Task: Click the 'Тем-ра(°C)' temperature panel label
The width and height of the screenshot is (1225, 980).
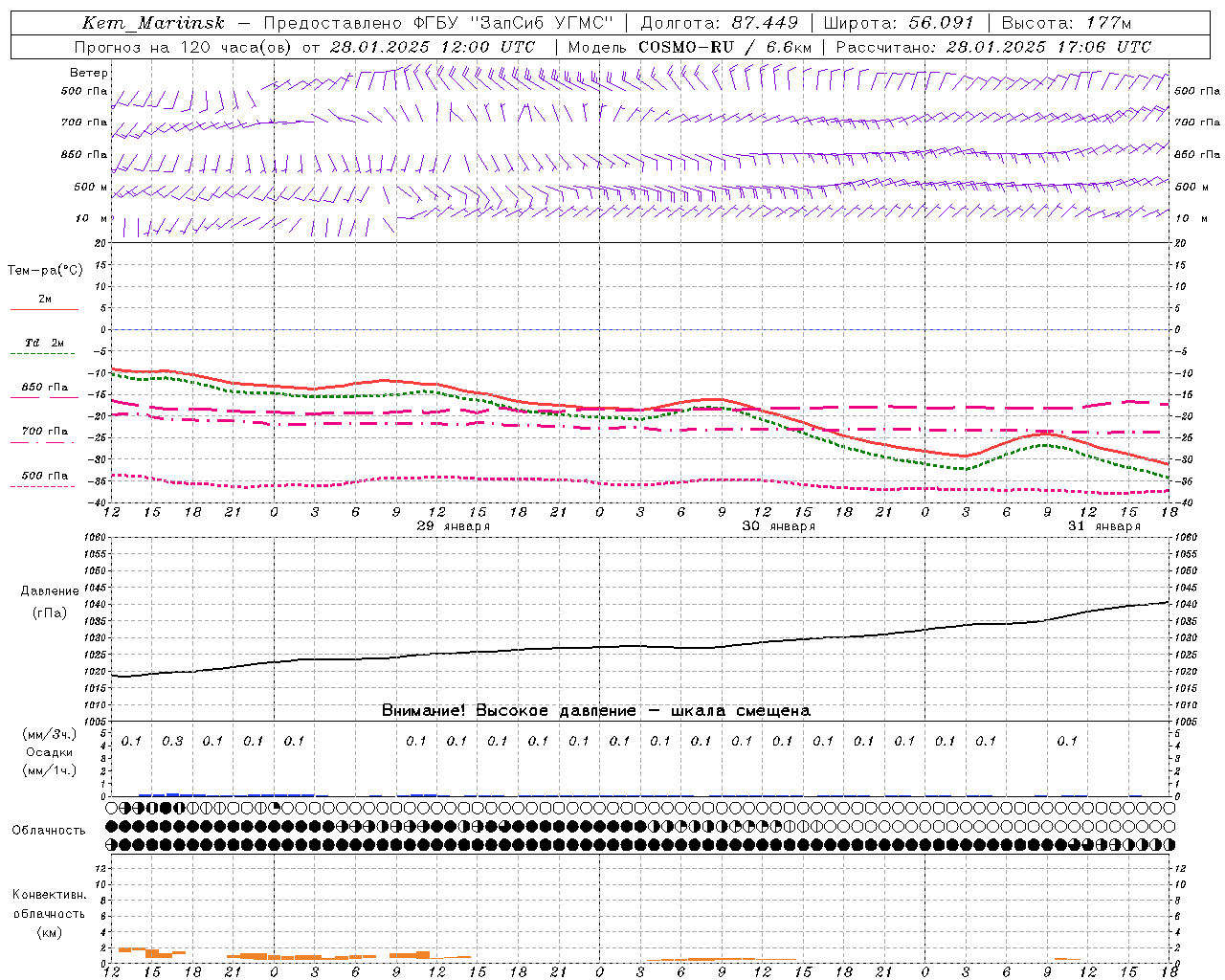Action: pyautogui.click(x=45, y=271)
